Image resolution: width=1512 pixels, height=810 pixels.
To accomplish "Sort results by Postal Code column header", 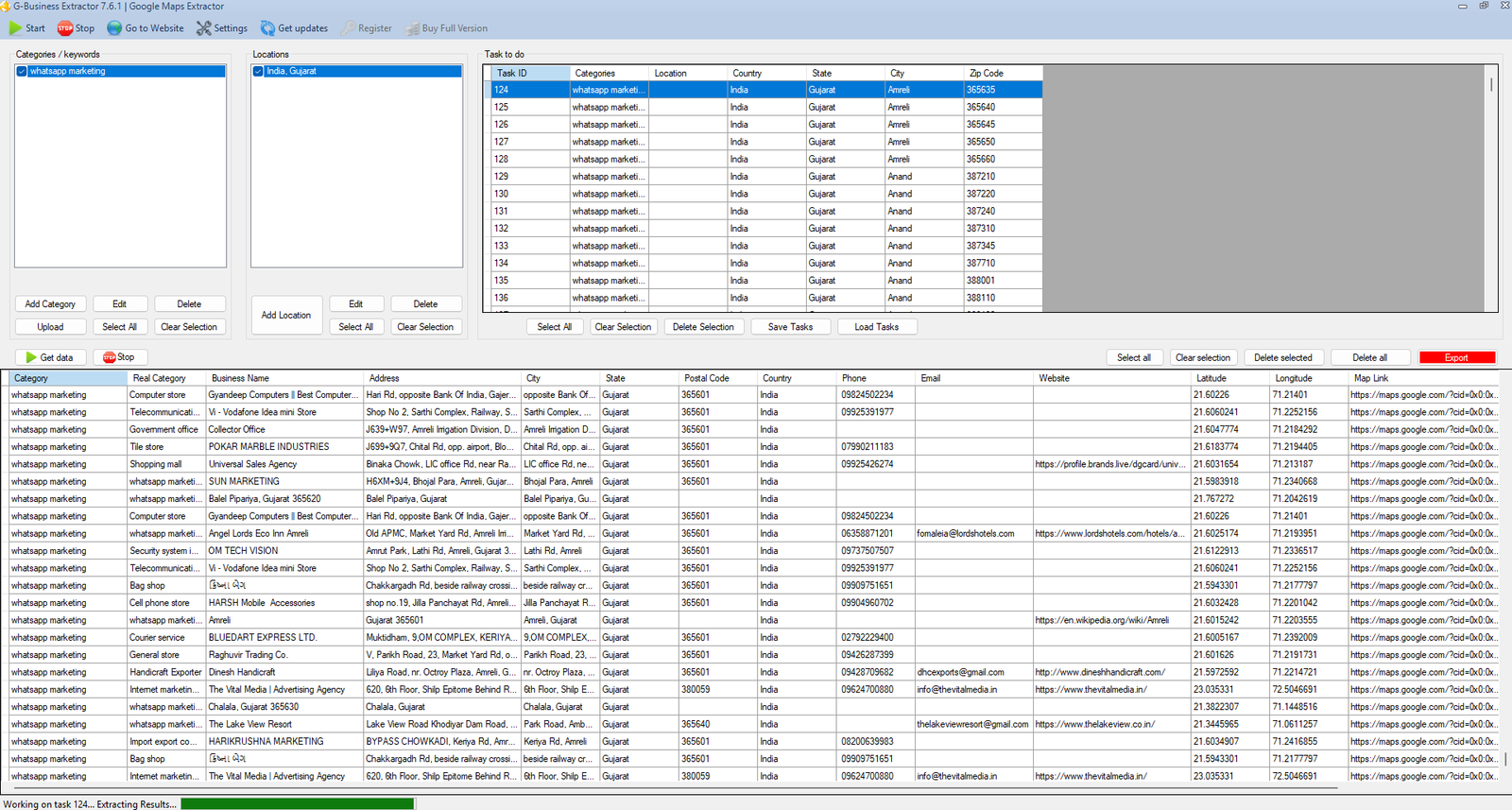I will pyautogui.click(x=707, y=378).
